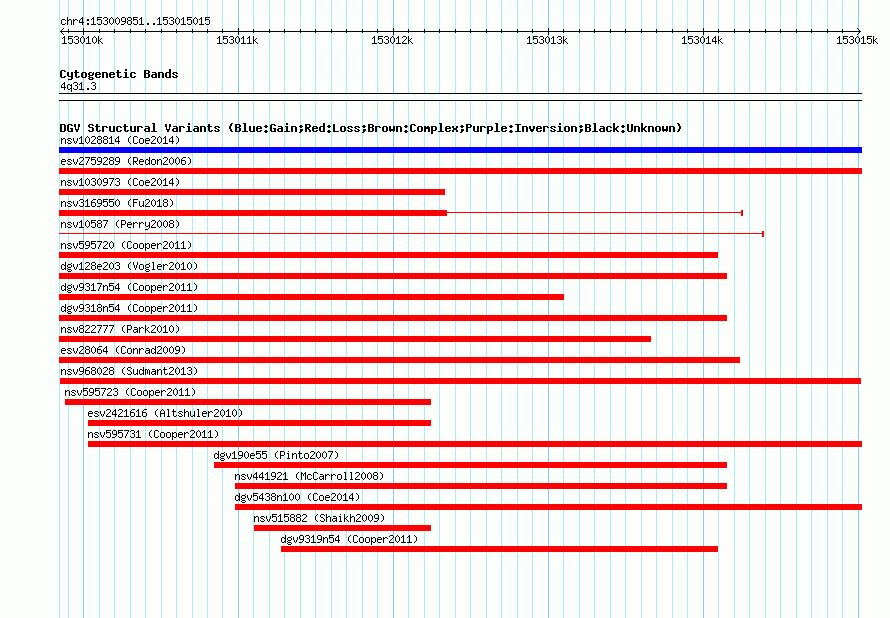Open dgv9318n54 (Cooper2011) label
Screen dimensions: 890x618
129,308
